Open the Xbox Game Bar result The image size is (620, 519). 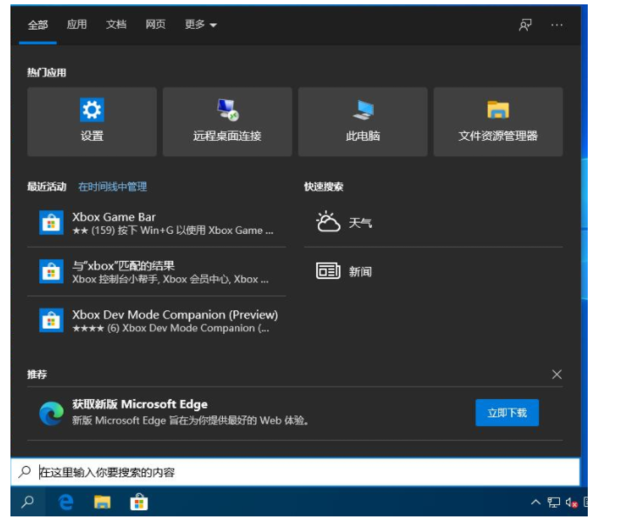[x=157, y=223]
